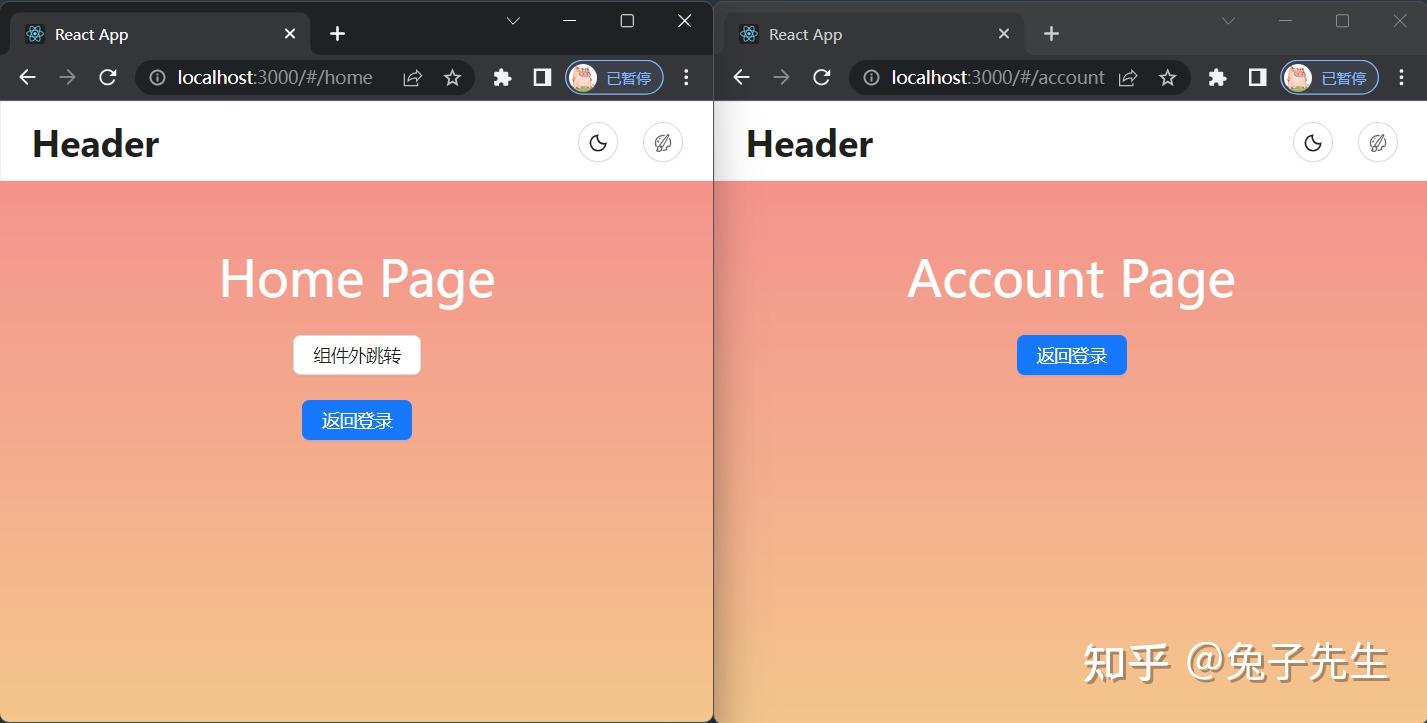Screen dimensions: 1427x723
Task: Maximize the account browser window
Action: [x=1342, y=21]
